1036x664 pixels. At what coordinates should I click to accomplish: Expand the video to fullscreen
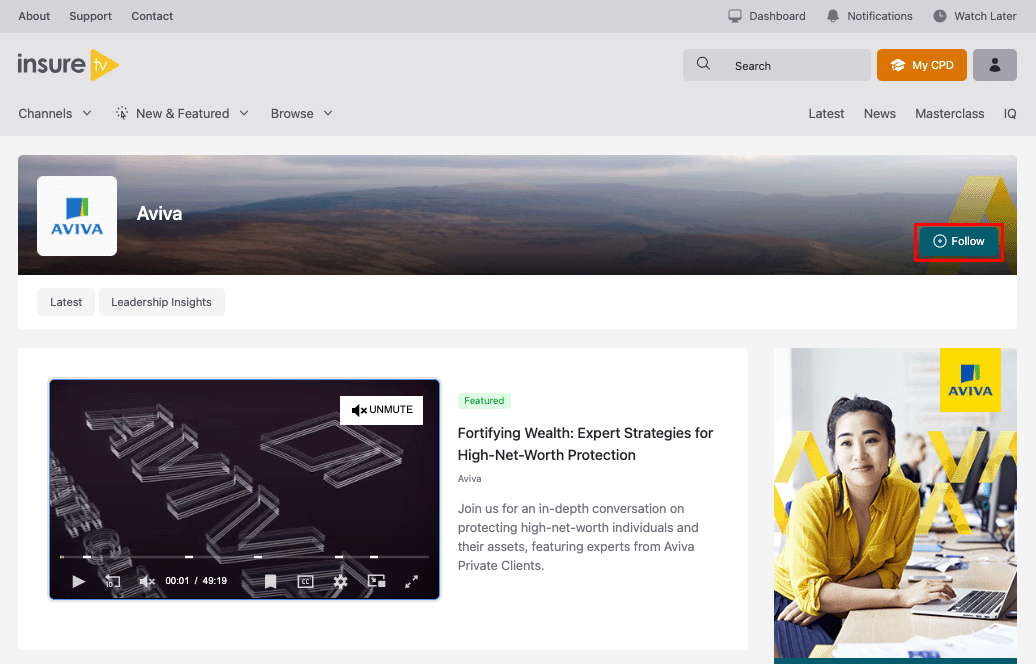[411, 581]
